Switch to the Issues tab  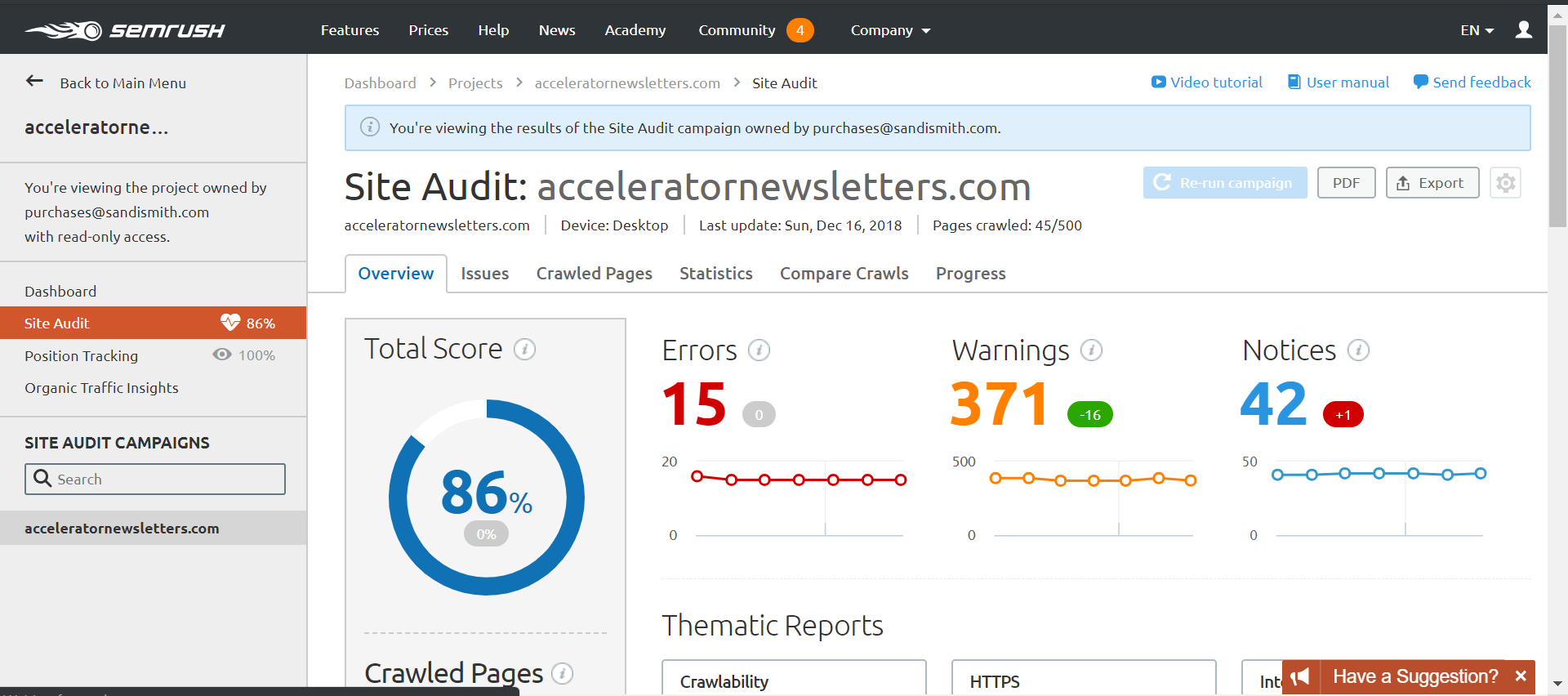485,274
